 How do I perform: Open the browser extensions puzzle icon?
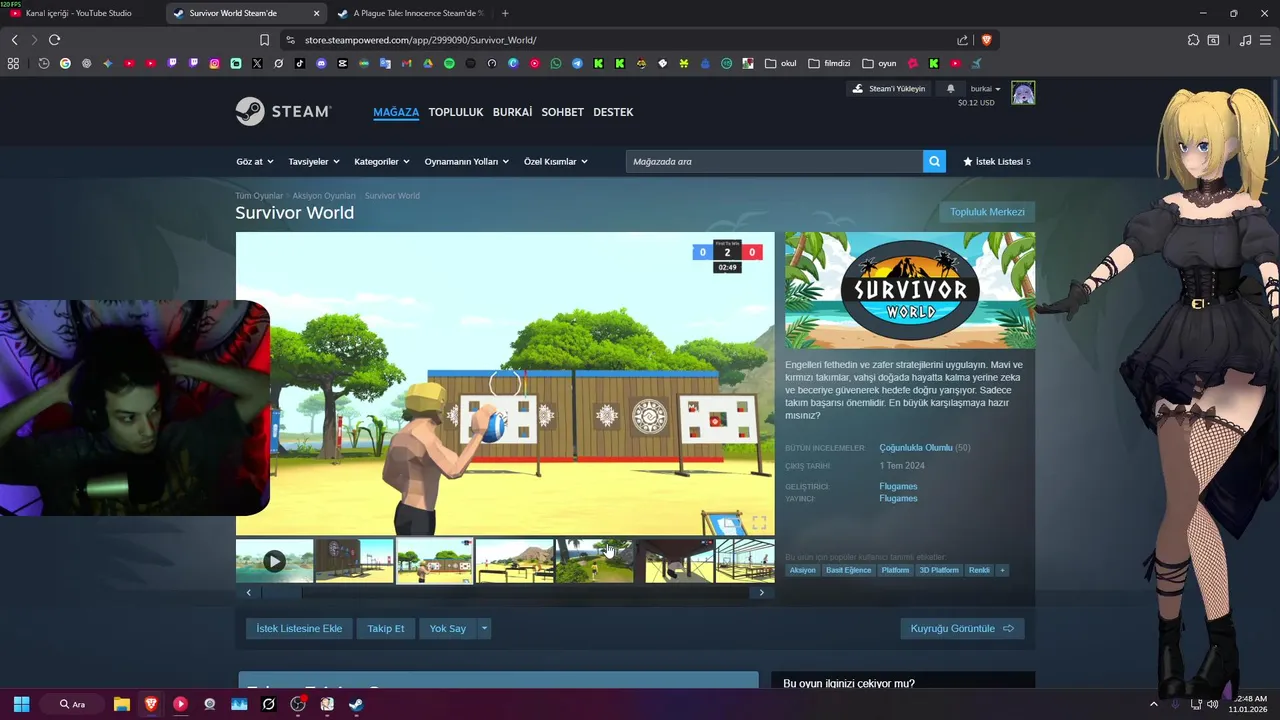click(x=1193, y=40)
